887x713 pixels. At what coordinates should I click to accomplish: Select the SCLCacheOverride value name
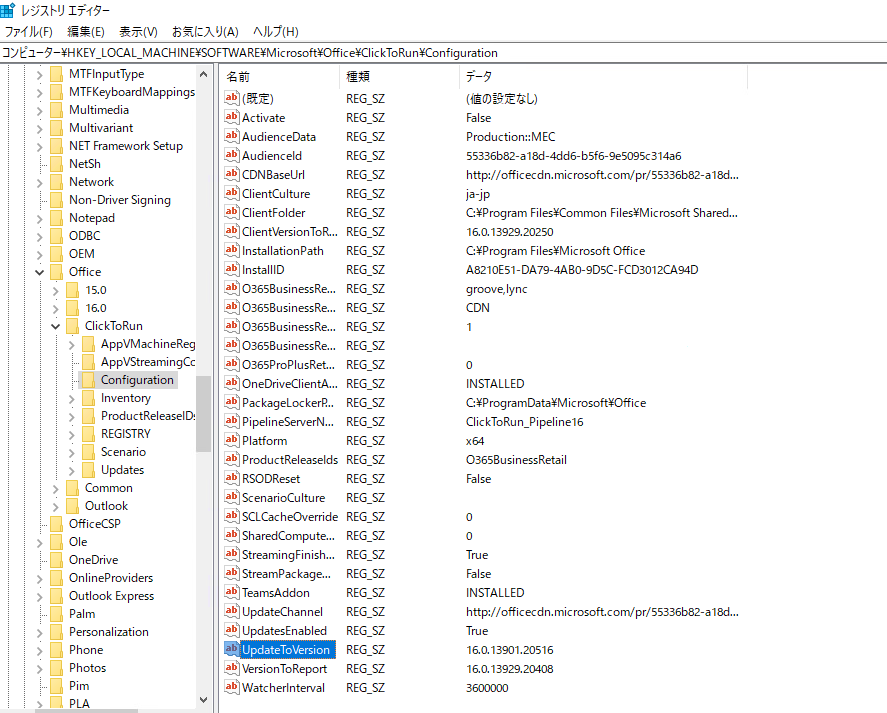[x=290, y=517]
